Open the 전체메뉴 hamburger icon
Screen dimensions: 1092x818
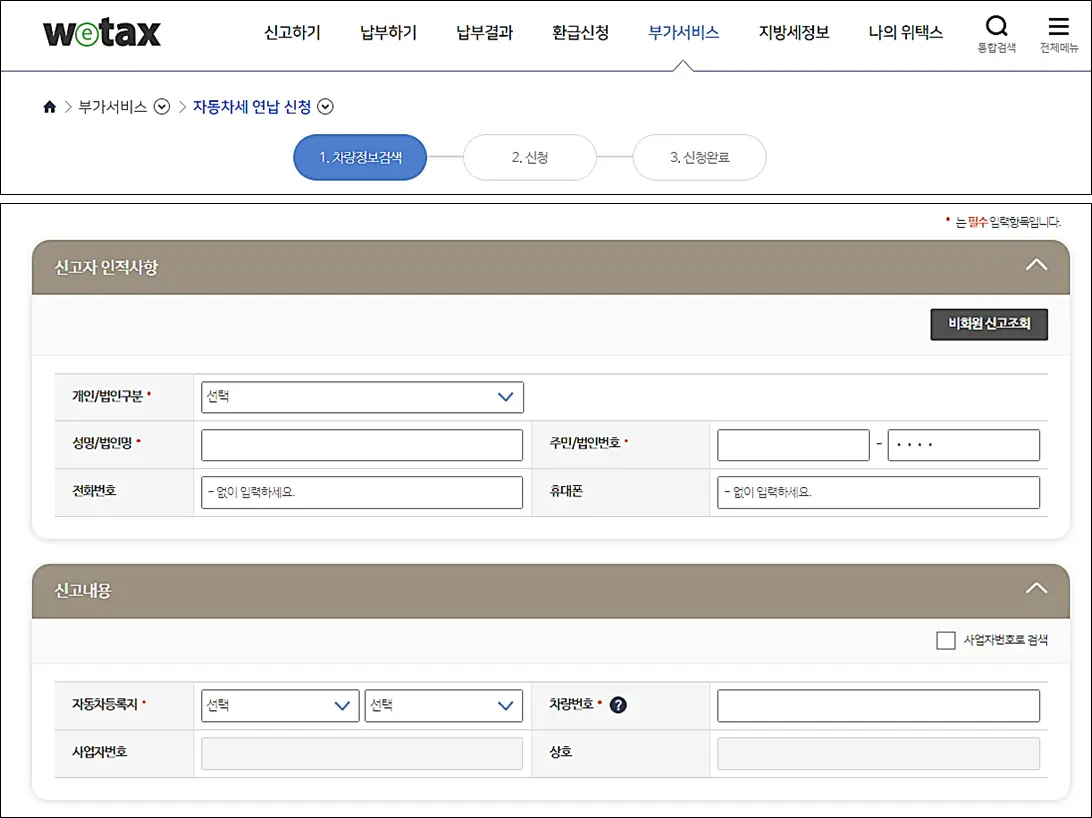tap(1058, 28)
